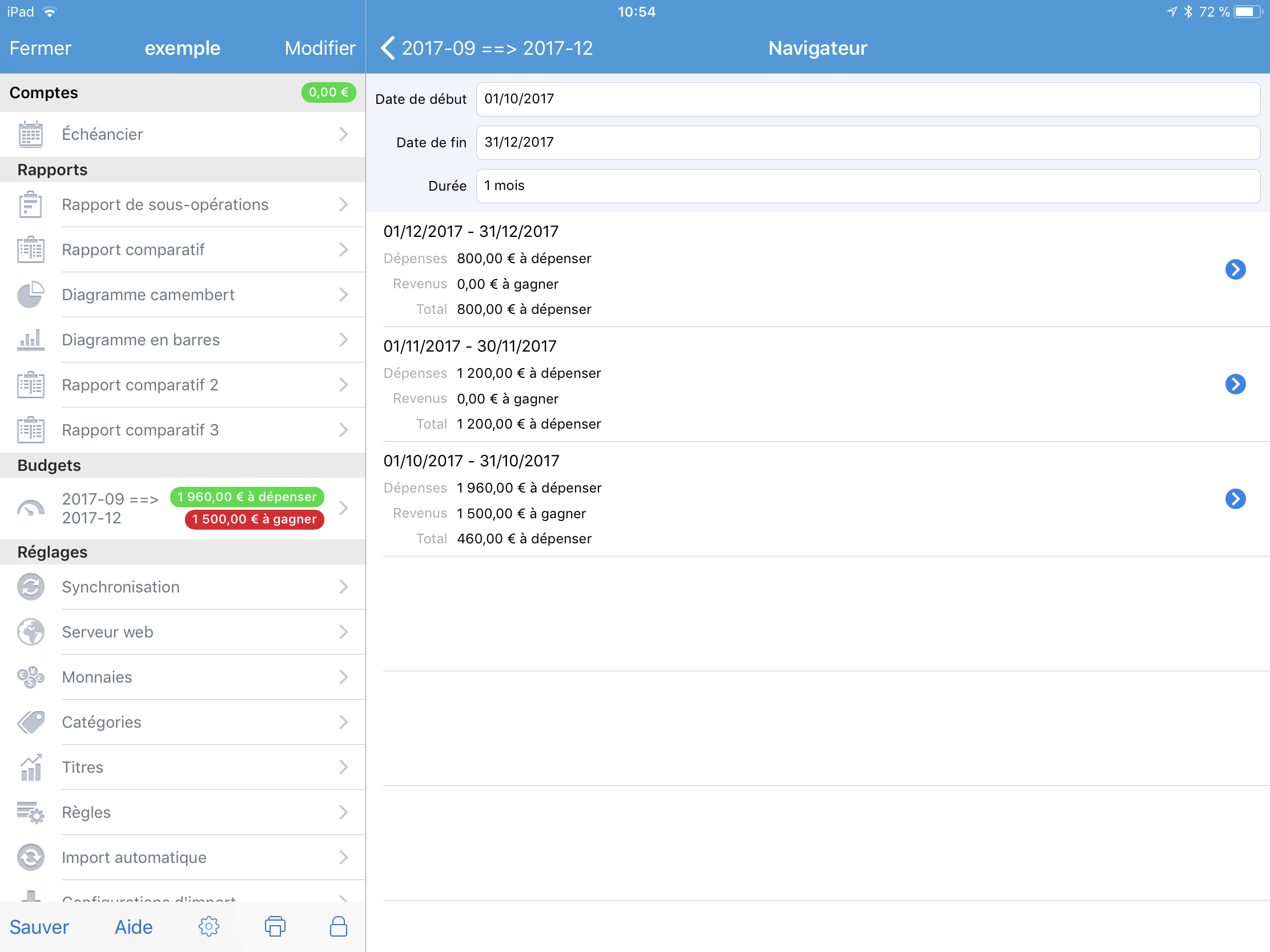Open Rapport comparatif 2 report
Screen dimensions: 1270x952
pyautogui.click(x=183, y=385)
